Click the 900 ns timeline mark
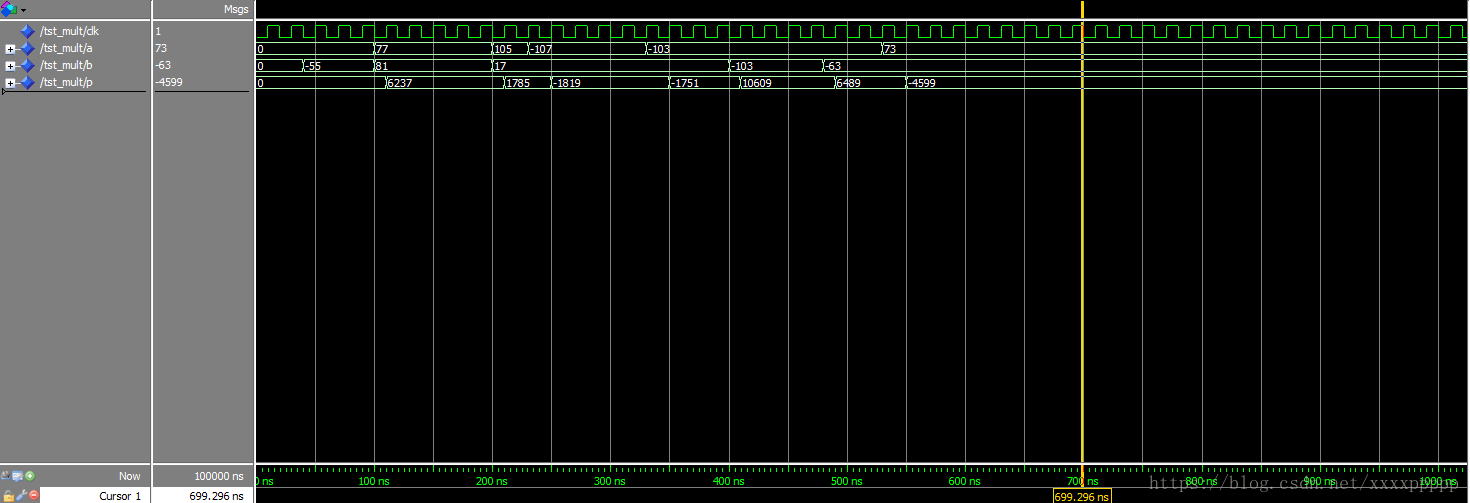Viewport: 1470px width, 503px height. tap(1319, 482)
